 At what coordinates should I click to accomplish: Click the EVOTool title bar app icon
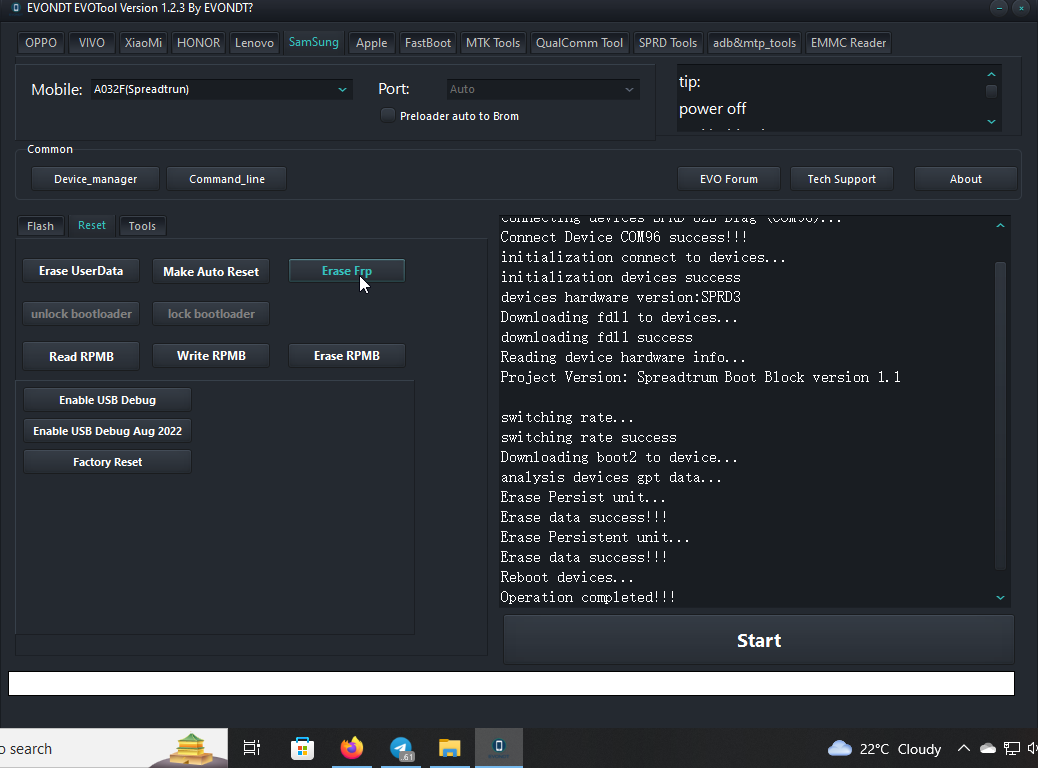(x=16, y=8)
